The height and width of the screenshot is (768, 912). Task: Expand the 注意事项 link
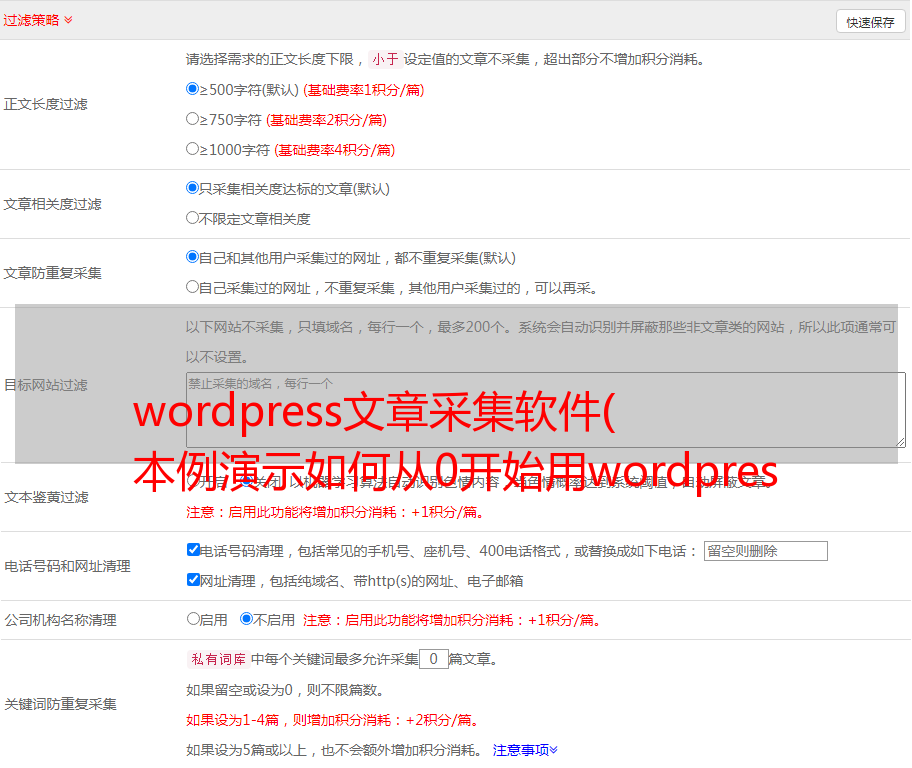pos(525,750)
